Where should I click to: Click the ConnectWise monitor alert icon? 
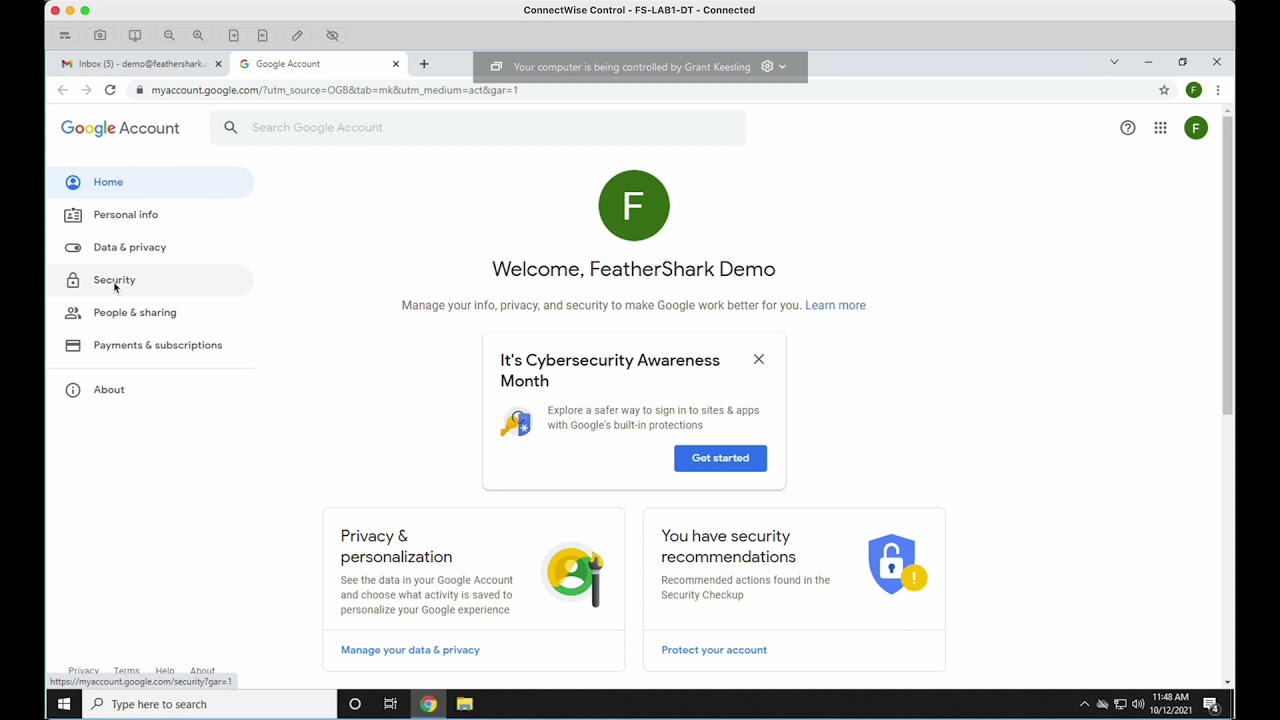[x=135, y=35]
